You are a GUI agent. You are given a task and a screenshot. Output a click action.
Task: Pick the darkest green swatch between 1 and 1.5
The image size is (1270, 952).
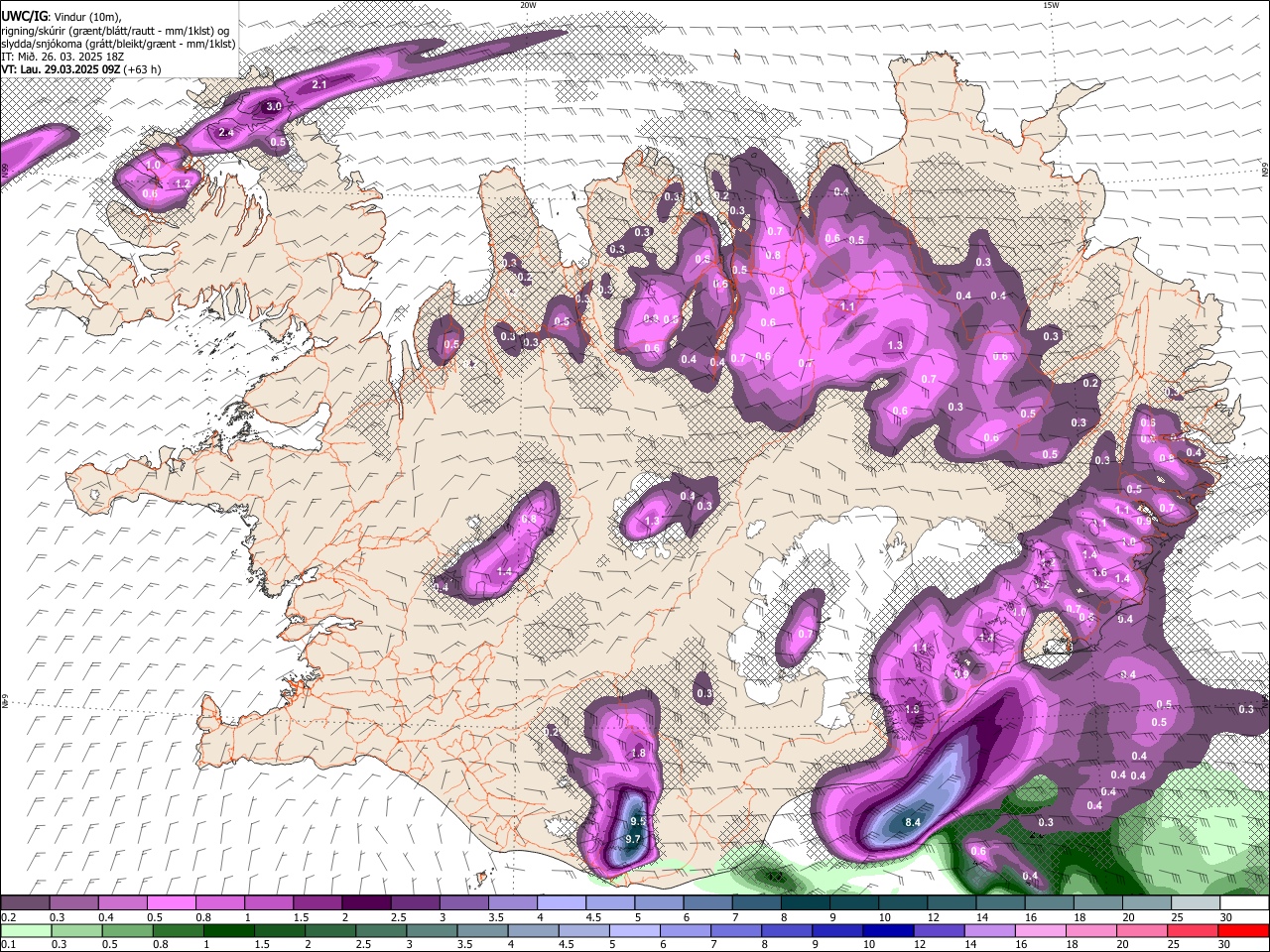(228, 931)
